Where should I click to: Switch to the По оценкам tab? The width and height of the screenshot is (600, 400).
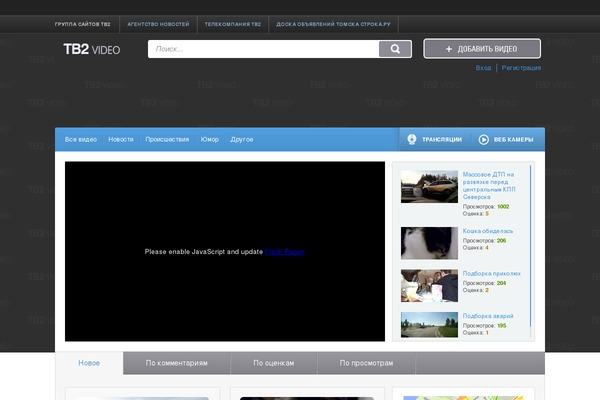click(274, 363)
